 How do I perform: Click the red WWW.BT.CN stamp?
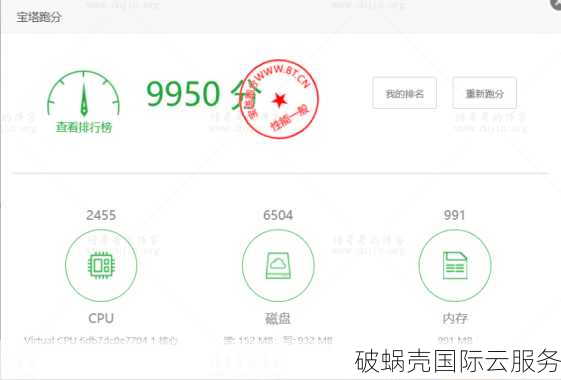pos(279,99)
